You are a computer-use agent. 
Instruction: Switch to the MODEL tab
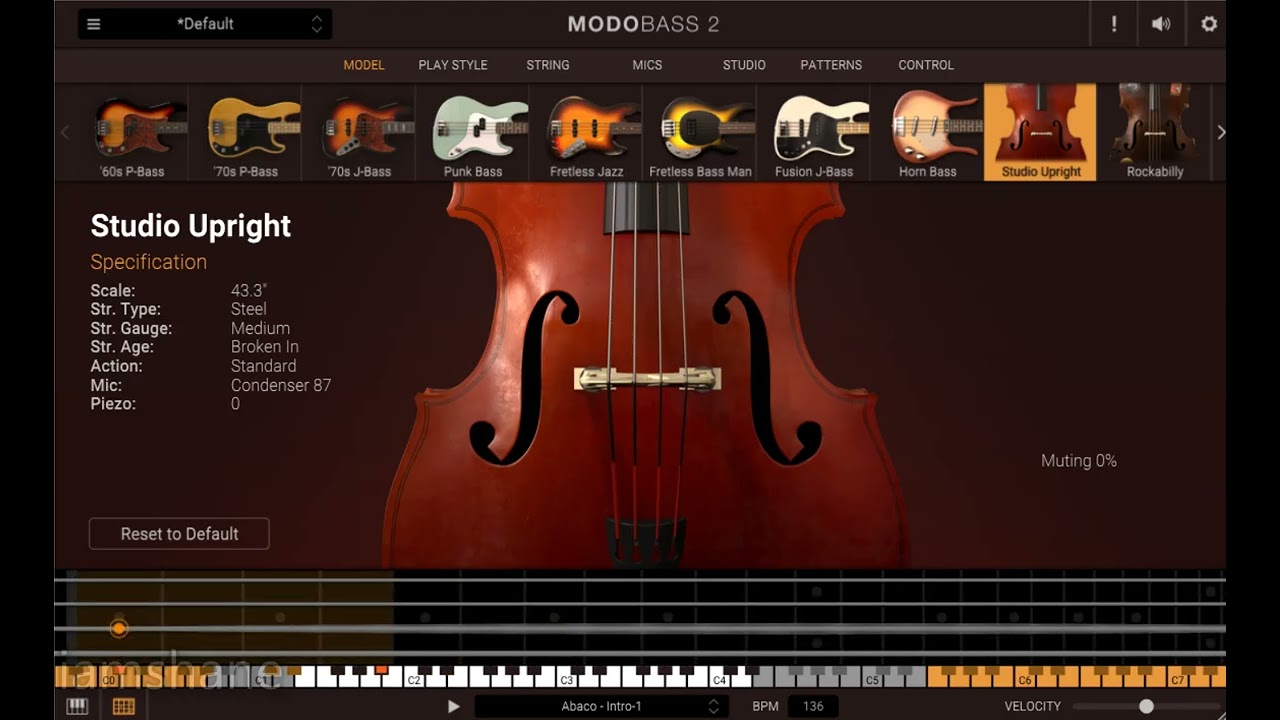coord(364,65)
